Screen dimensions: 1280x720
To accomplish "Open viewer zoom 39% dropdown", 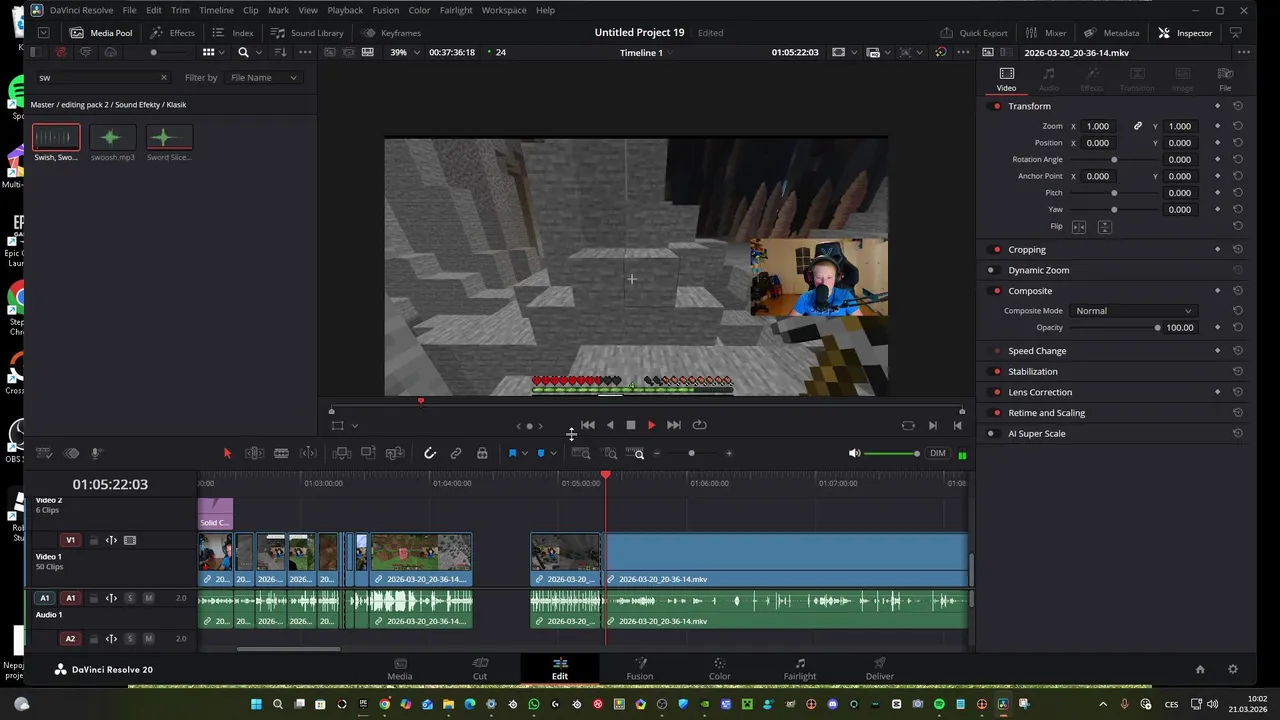I will (x=404, y=52).
